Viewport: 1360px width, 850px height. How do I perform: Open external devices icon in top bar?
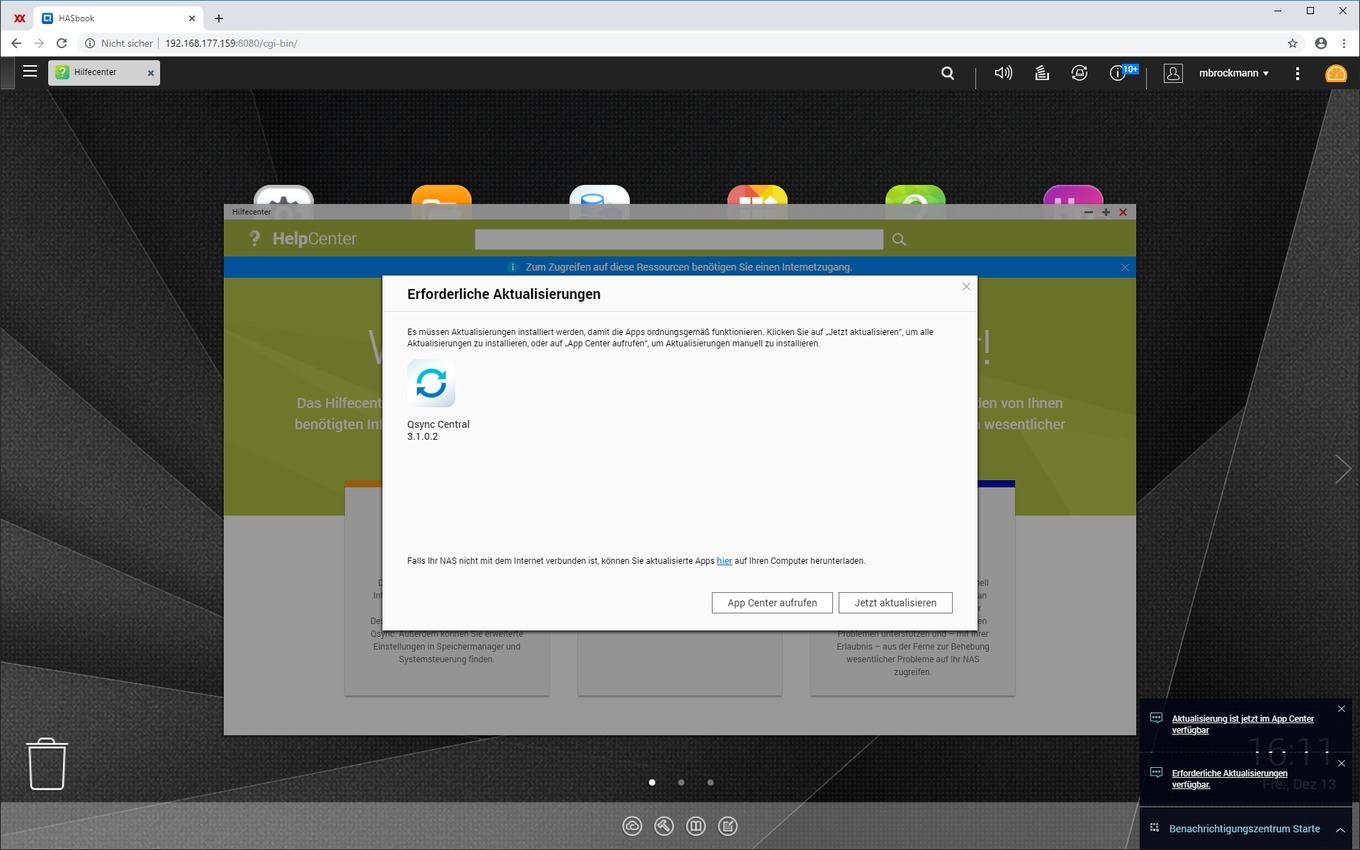[1079, 73]
